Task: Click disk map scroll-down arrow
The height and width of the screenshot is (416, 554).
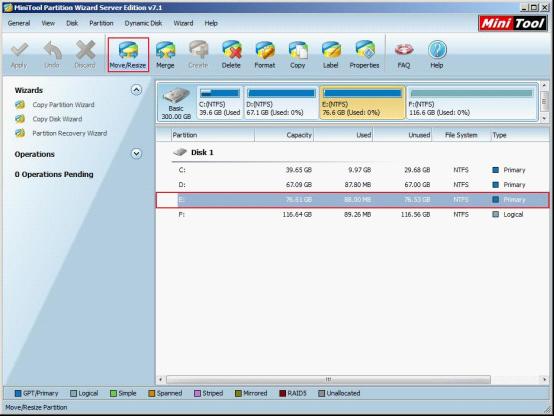Action: (544, 118)
